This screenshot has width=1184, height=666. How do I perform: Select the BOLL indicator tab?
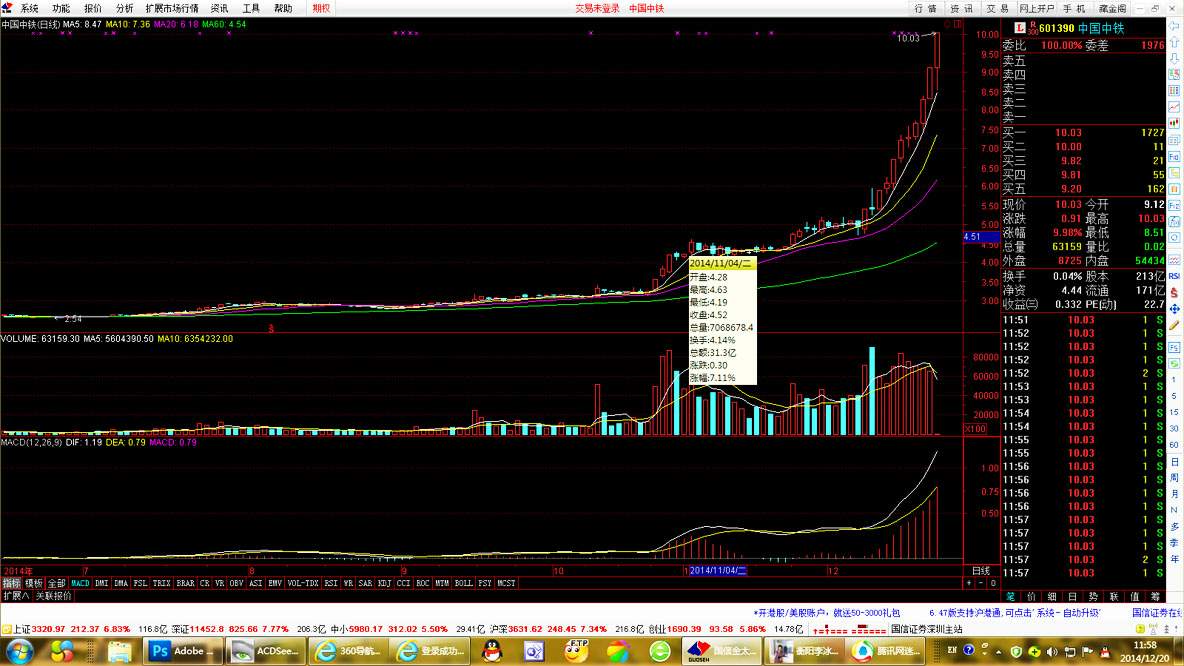click(464, 583)
